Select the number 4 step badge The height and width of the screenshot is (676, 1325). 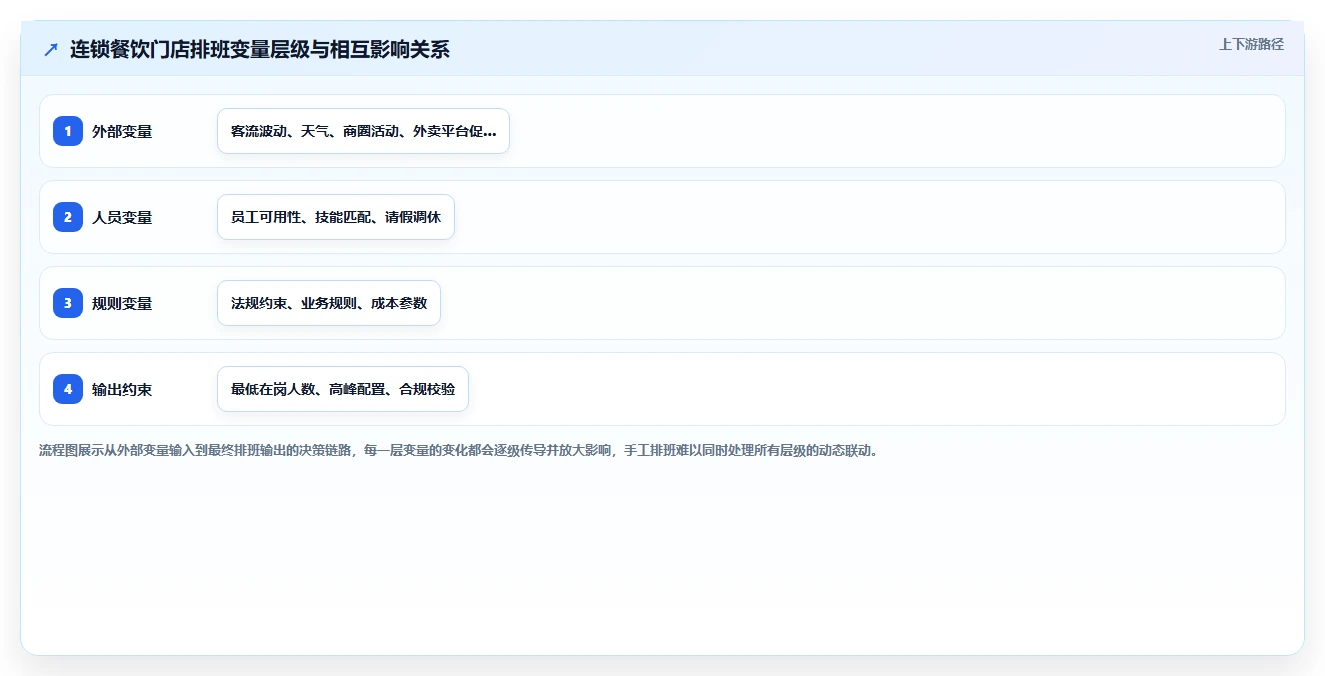(68, 389)
